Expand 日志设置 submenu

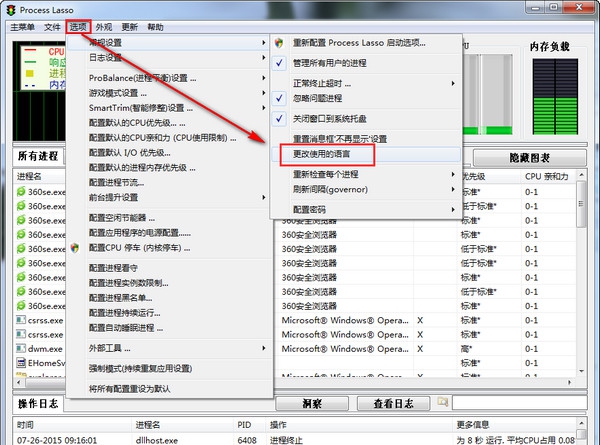pos(264,57)
